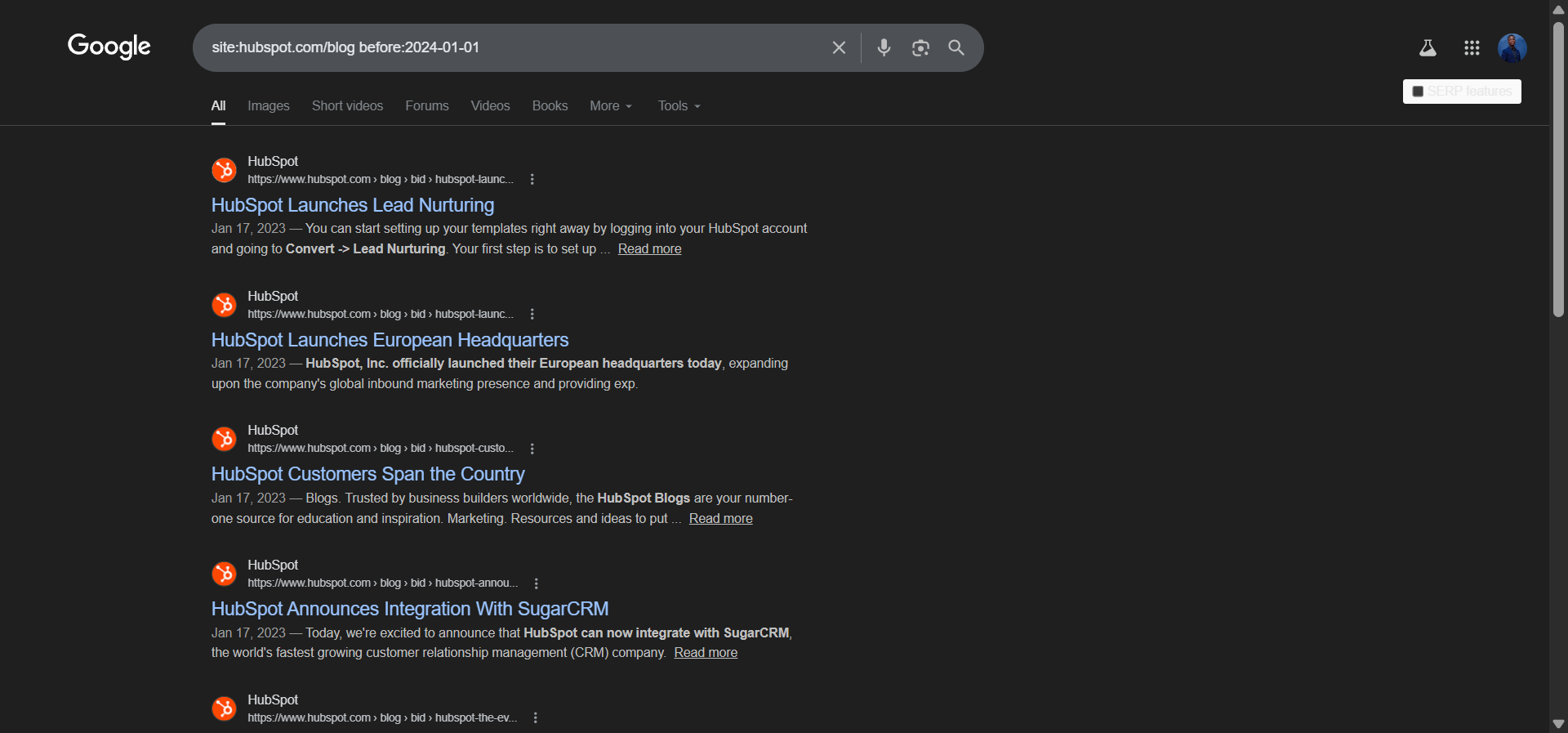This screenshot has width=1568, height=733.
Task: Open the Google apps grid
Action: (1472, 47)
